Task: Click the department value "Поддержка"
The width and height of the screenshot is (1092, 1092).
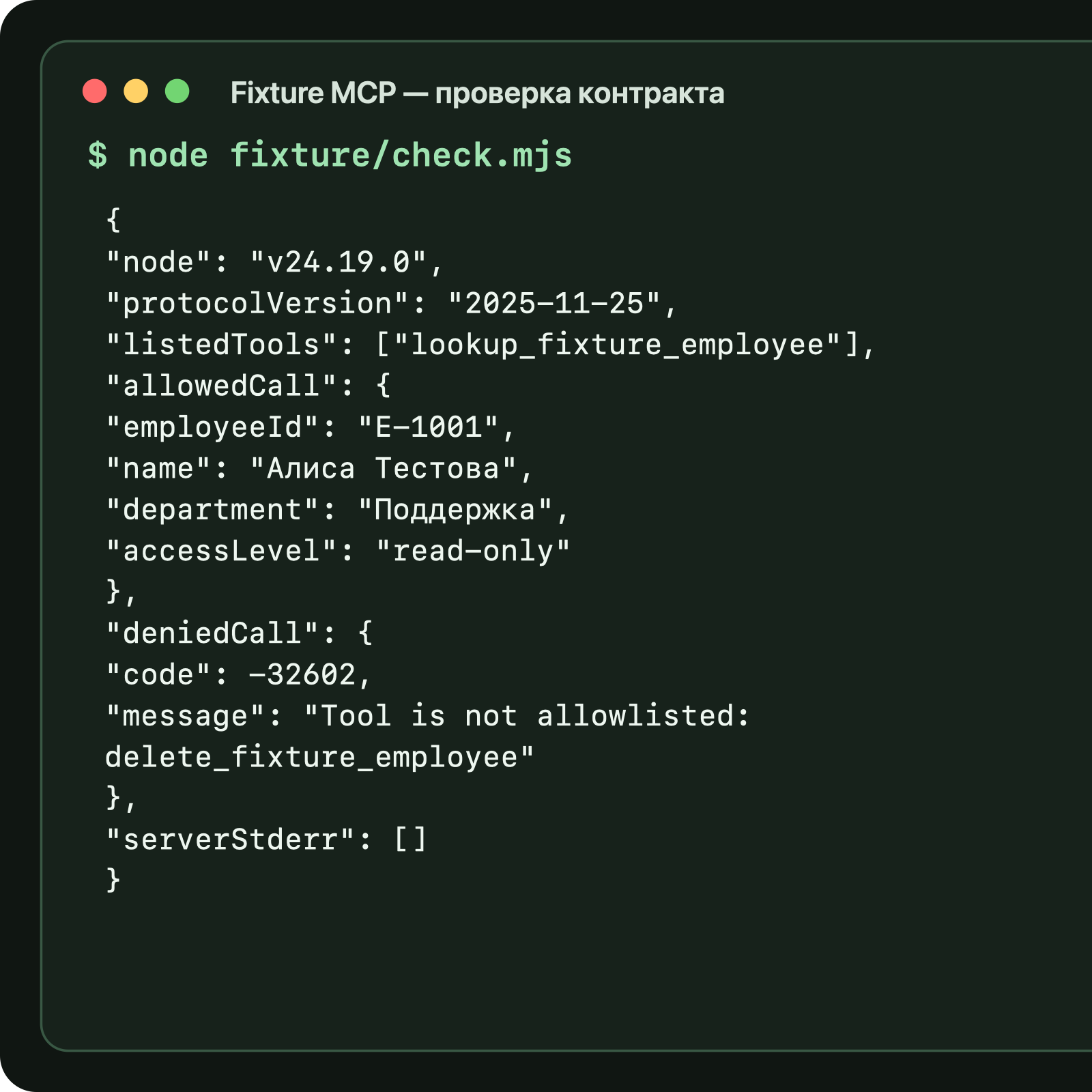Action: (x=455, y=510)
